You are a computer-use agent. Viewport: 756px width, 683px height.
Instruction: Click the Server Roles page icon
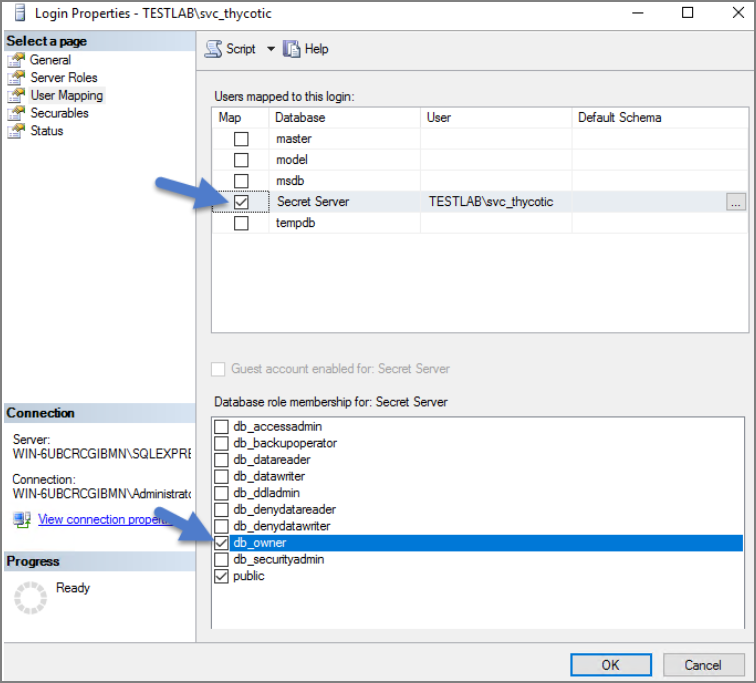[x=16, y=78]
